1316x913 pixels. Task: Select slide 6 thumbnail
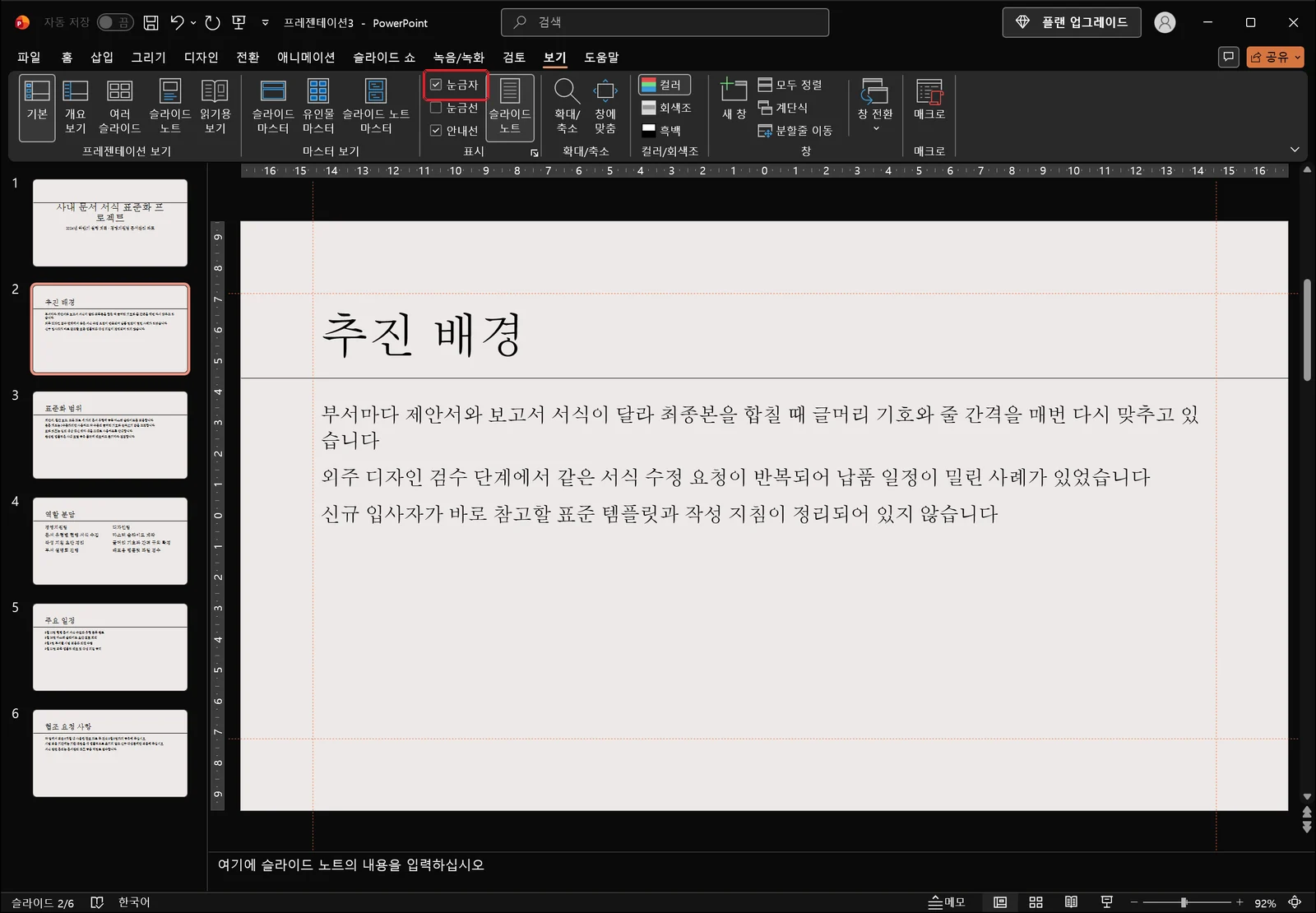pos(110,753)
